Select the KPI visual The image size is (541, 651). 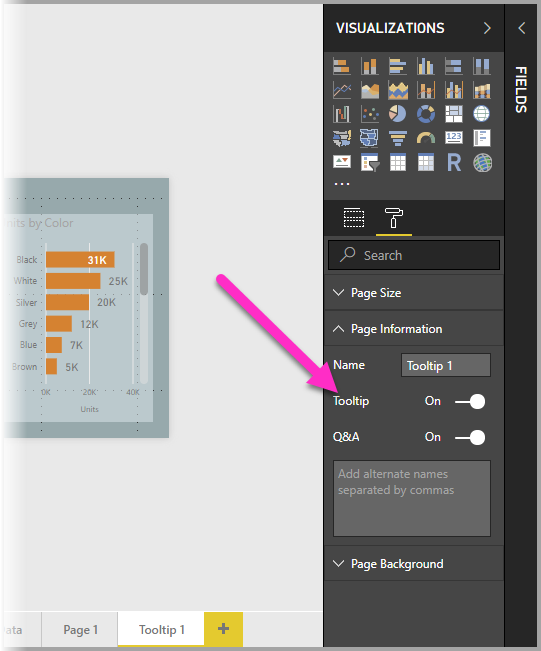(x=342, y=162)
